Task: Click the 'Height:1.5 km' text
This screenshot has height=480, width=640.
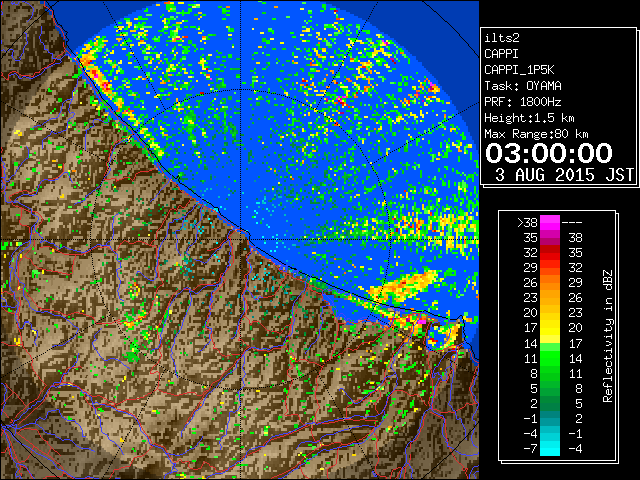Action: (529, 118)
